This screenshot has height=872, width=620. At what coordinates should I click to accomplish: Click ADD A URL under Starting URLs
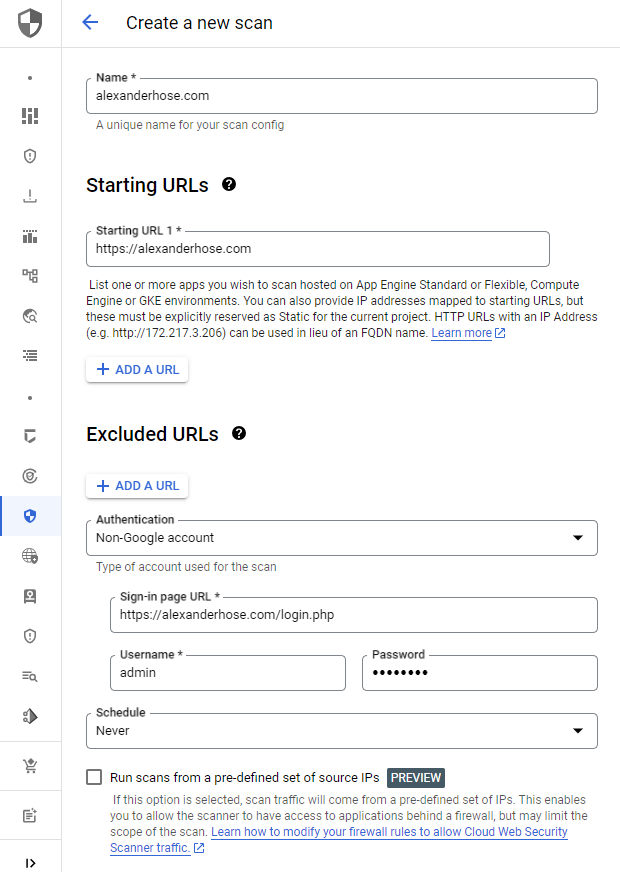click(x=136, y=369)
